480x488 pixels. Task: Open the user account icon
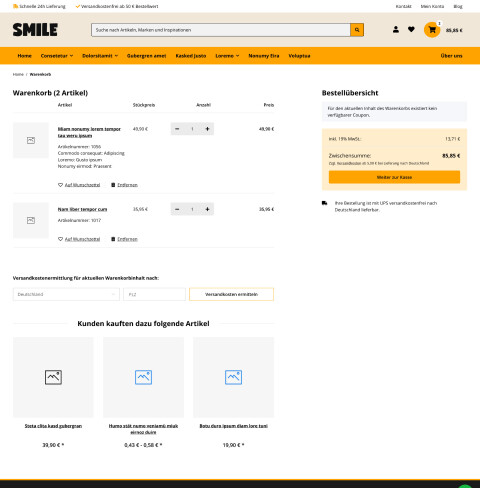point(396,29)
